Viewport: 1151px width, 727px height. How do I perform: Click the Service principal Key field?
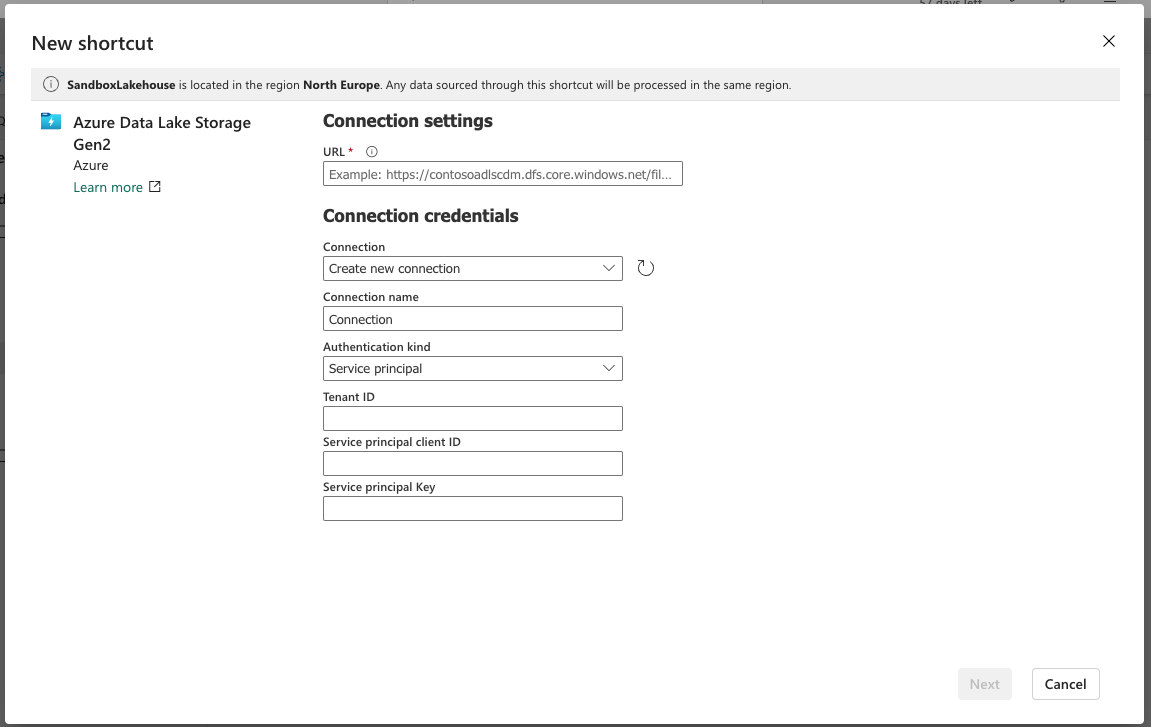(x=472, y=508)
